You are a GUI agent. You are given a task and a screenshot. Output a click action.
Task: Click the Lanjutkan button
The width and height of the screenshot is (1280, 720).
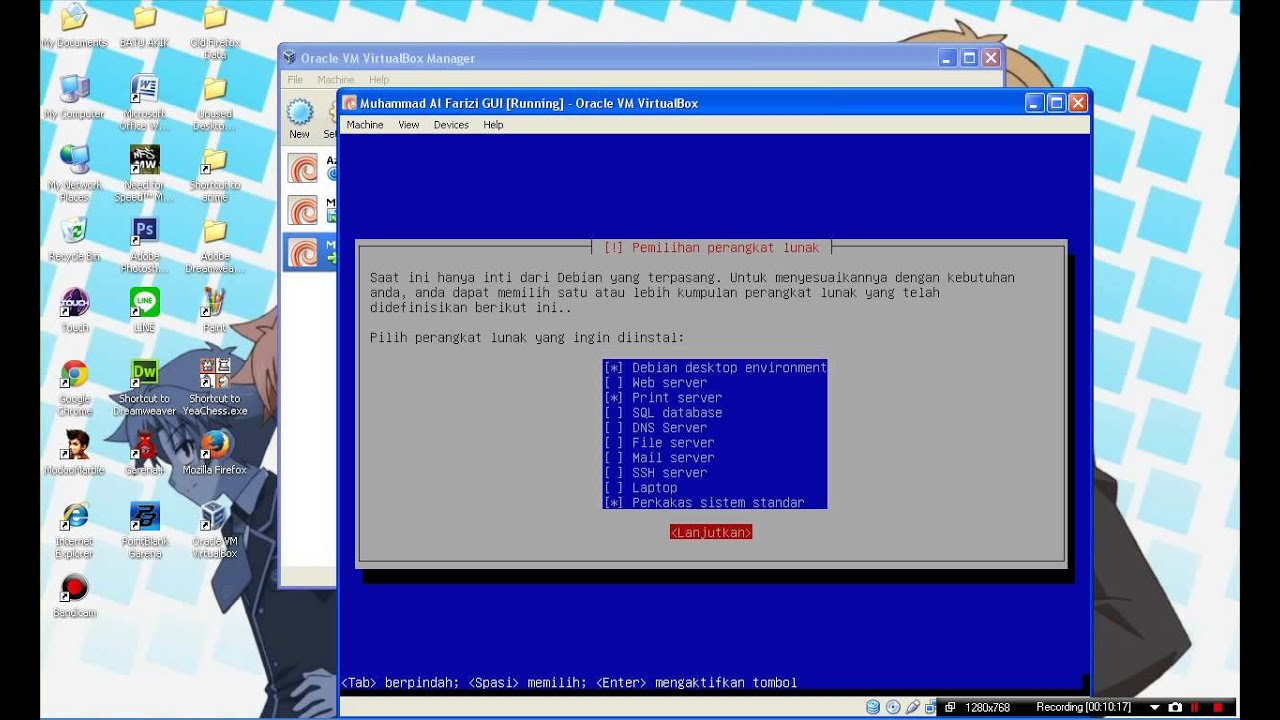point(711,533)
